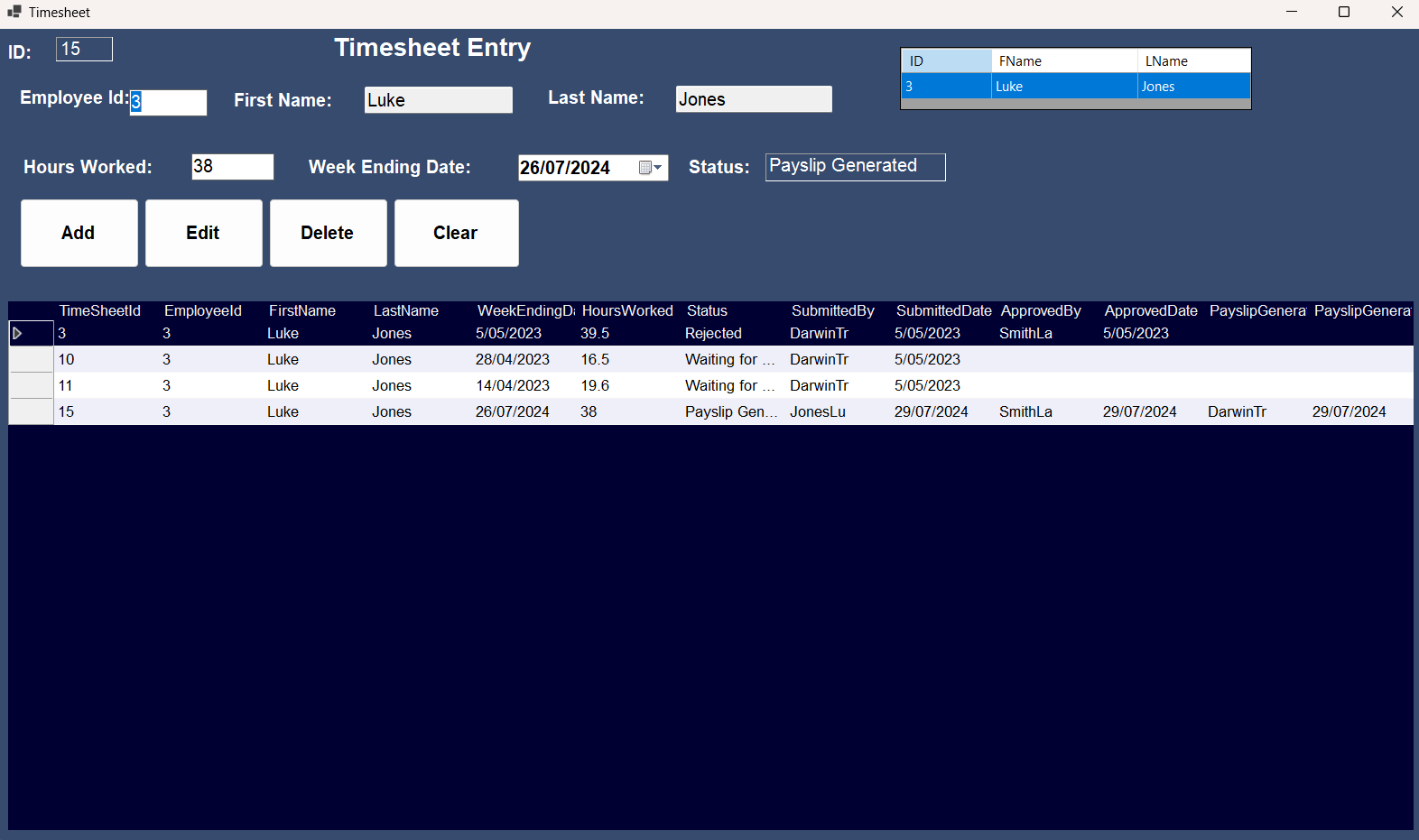The image size is (1419, 840).
Task: Sort by the FName column header
Action: [x=1063, y=61]
